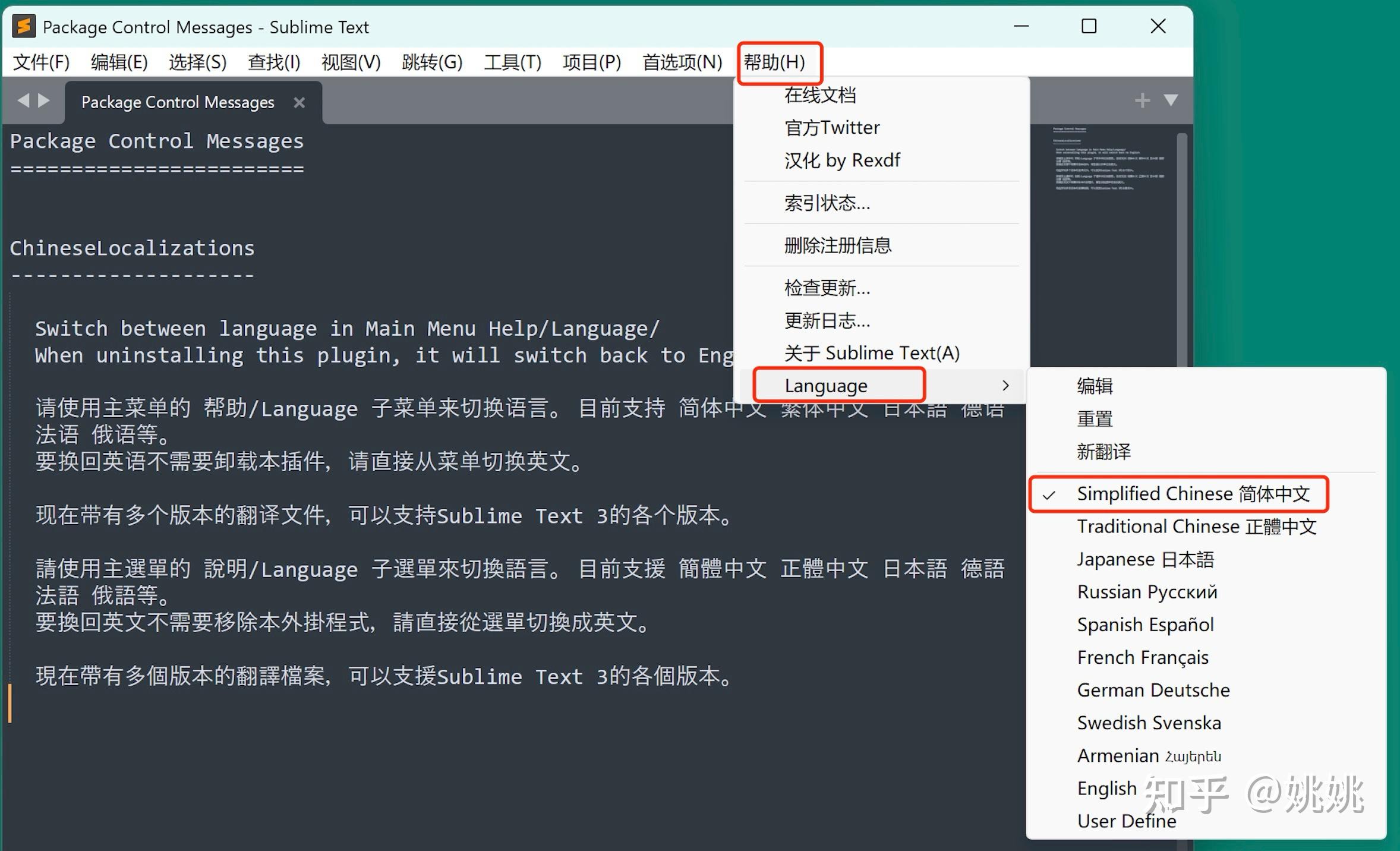Close the Package Control Messages tab

(299, 102)
